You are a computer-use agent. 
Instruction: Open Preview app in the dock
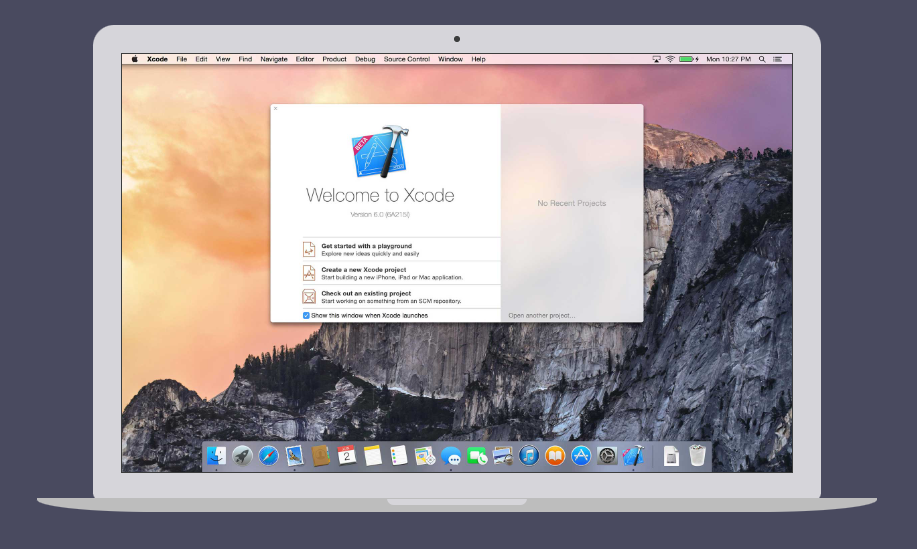(x=502, y=455)
